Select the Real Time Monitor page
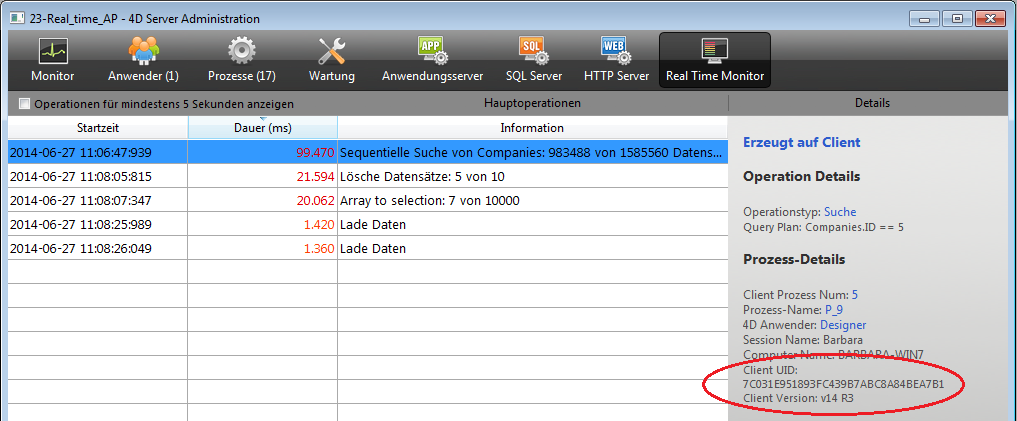The image size is (1017, 421). [715, 60]
